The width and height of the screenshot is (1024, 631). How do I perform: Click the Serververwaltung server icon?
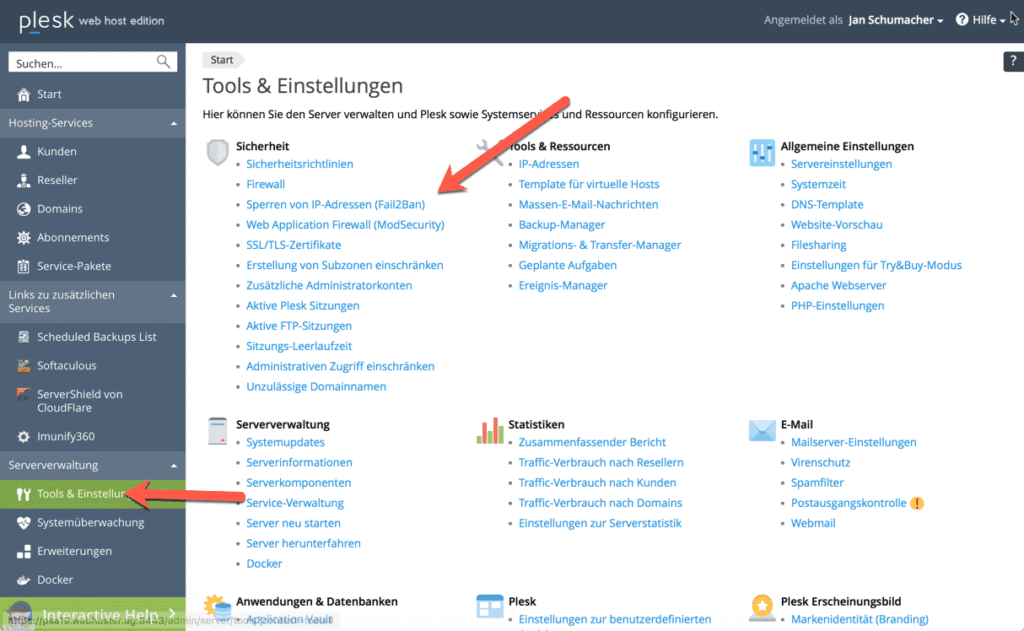click(x=217, y=431)
